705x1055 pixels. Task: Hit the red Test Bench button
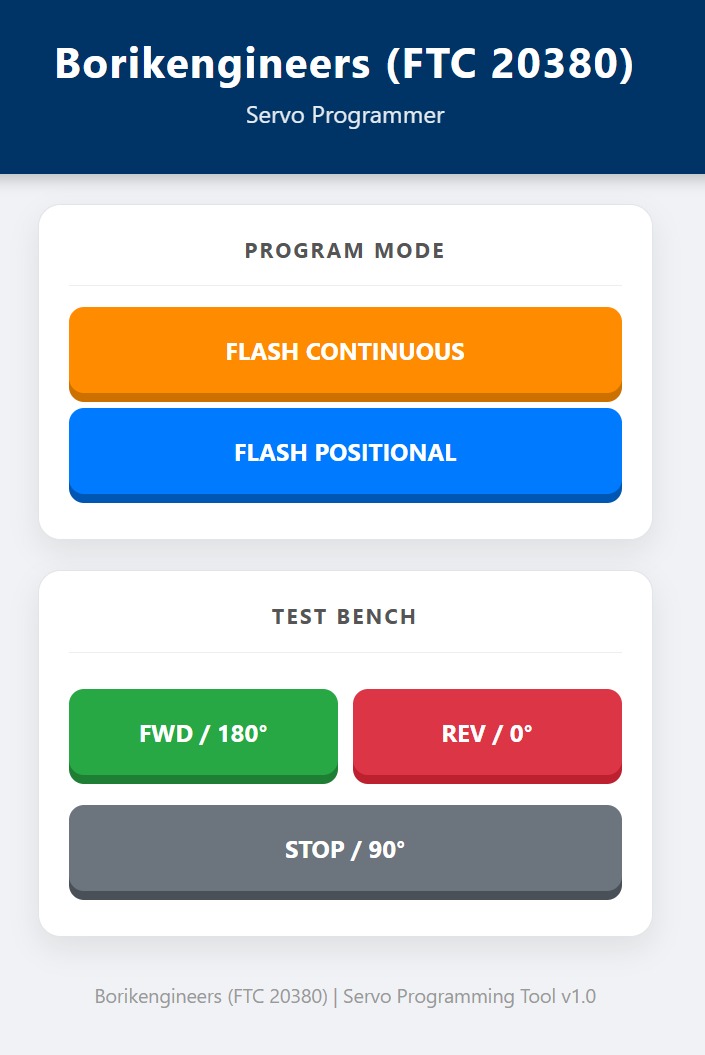pos(487,734)
